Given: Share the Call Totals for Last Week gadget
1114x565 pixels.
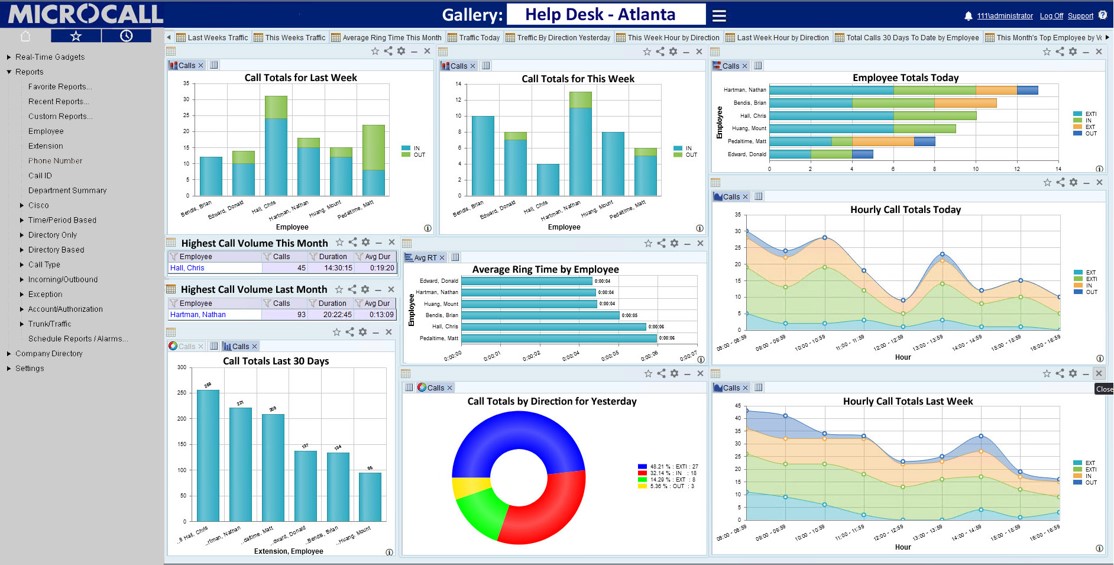Looking at the screenshot, I should (x=388, y=51).
